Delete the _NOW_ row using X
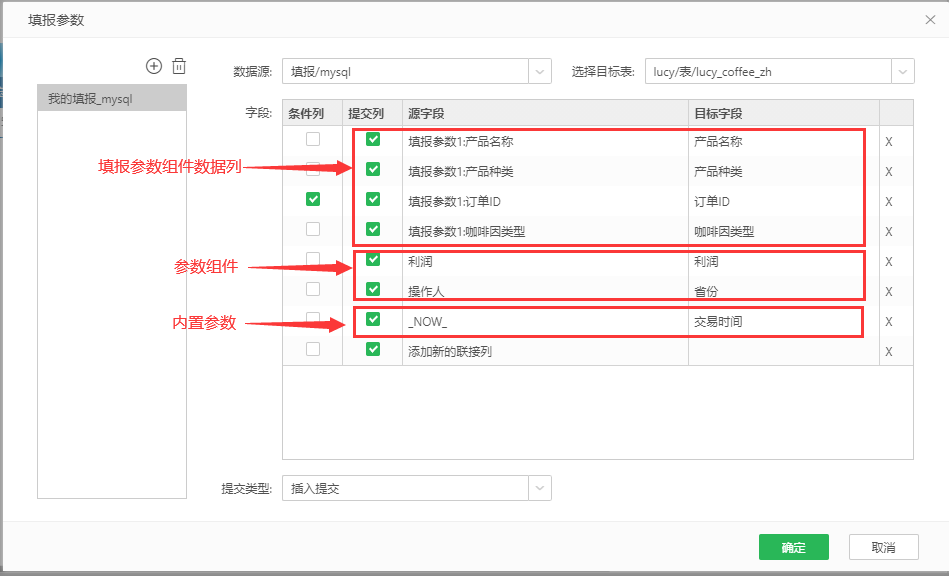The image size is (949, 576). click(888, 322)
